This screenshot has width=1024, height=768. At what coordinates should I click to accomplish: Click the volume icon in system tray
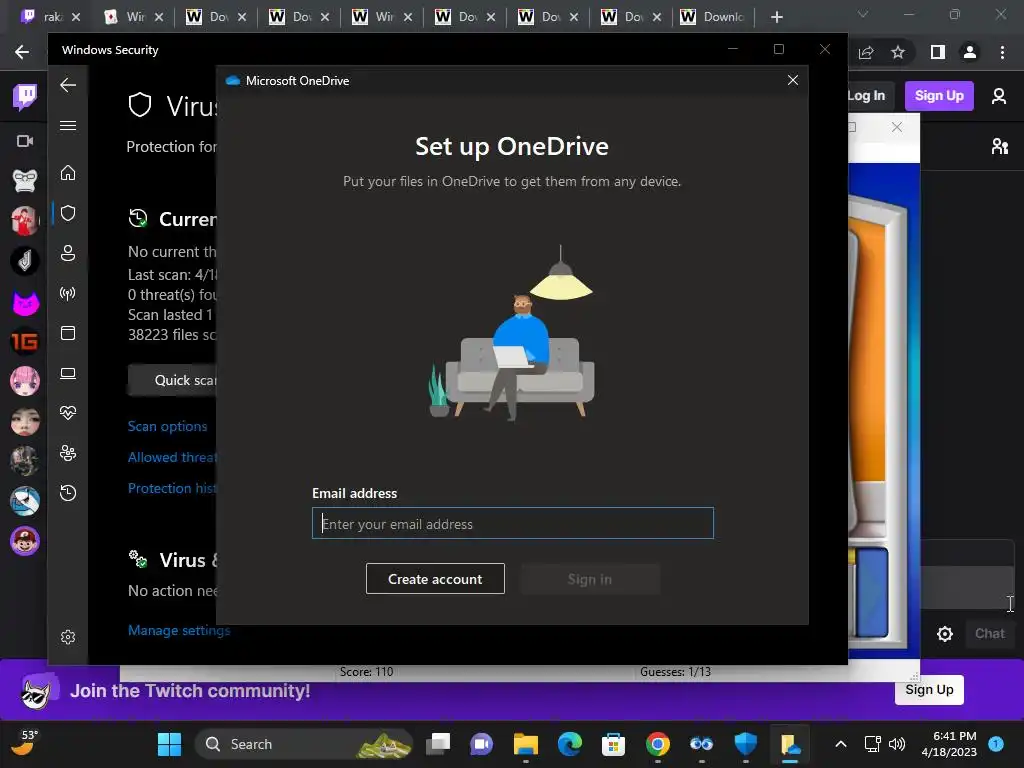tap(897, 744)
